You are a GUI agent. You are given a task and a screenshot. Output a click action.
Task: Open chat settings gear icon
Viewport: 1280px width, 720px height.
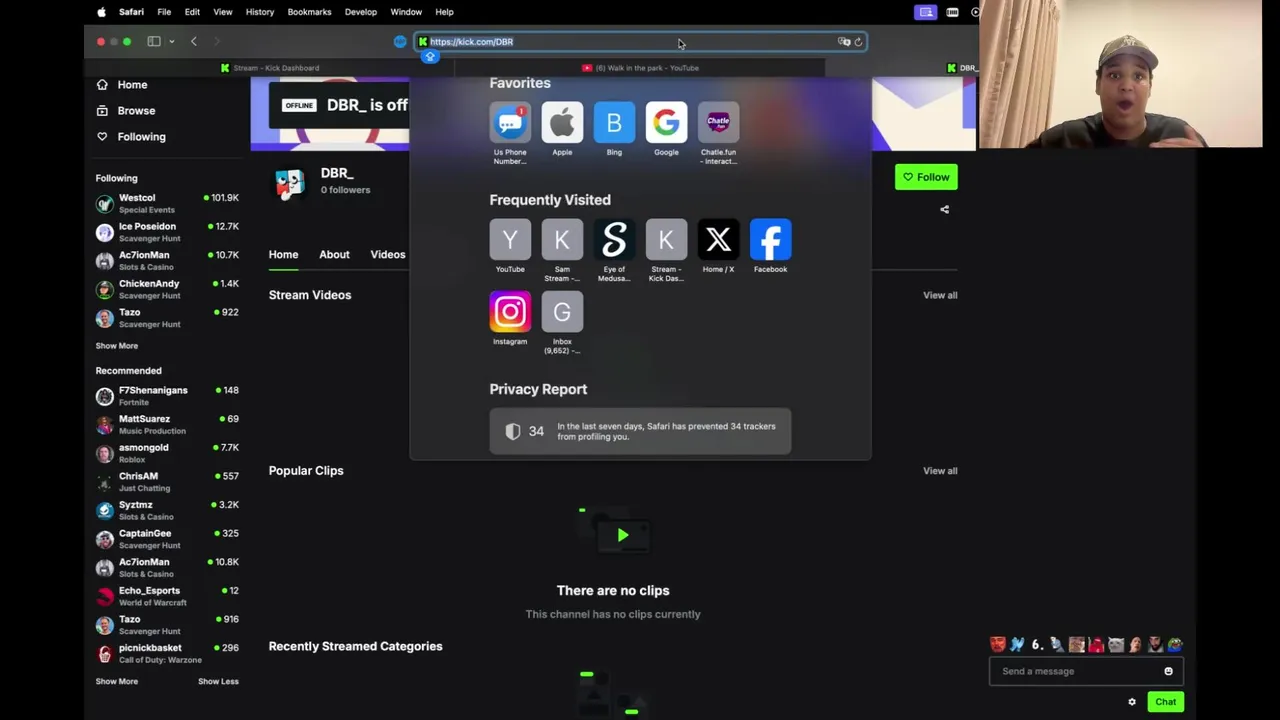pos(1132,702)
